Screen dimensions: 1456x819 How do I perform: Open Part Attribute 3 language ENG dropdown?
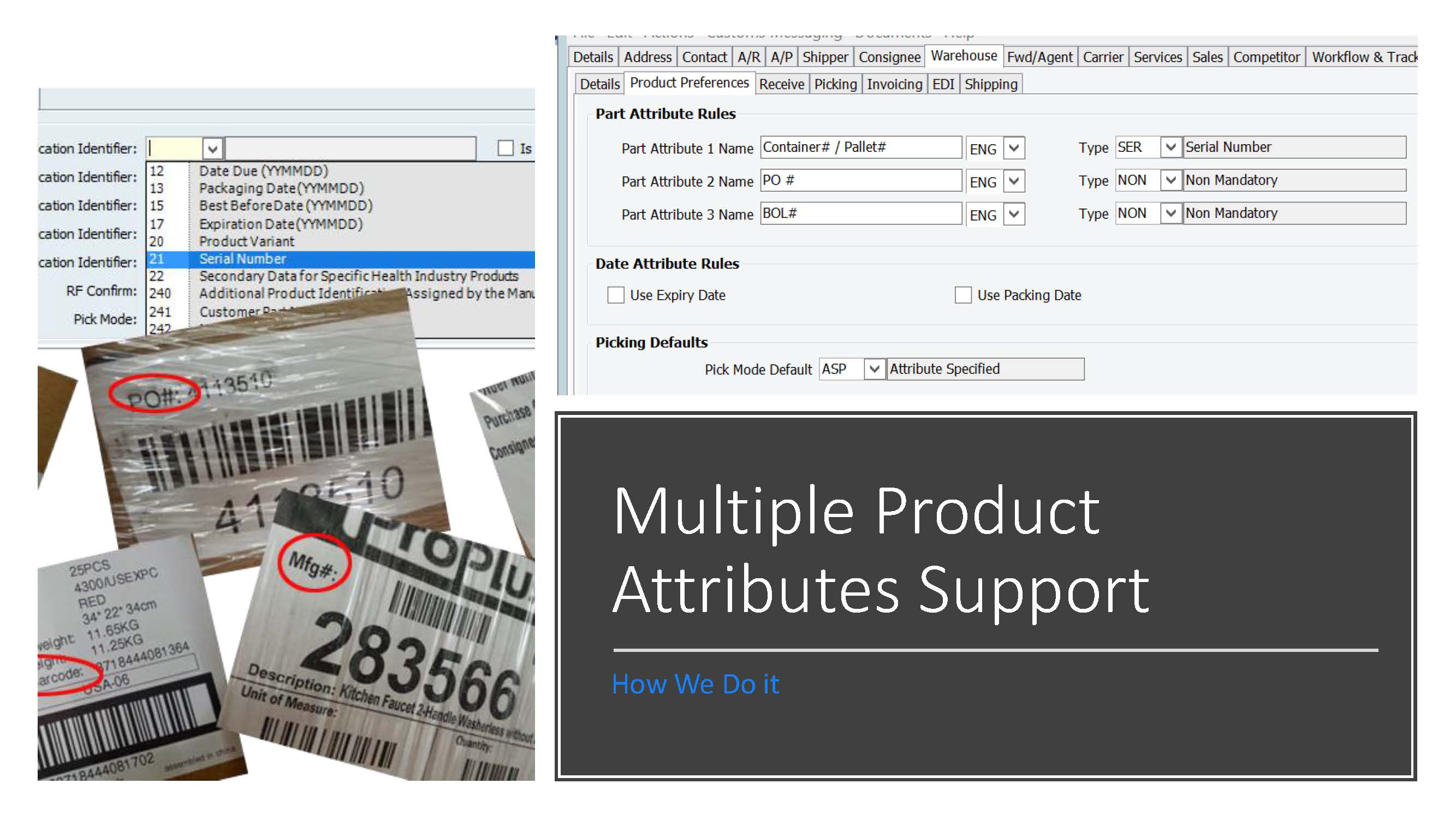(x=1014, y=215)
